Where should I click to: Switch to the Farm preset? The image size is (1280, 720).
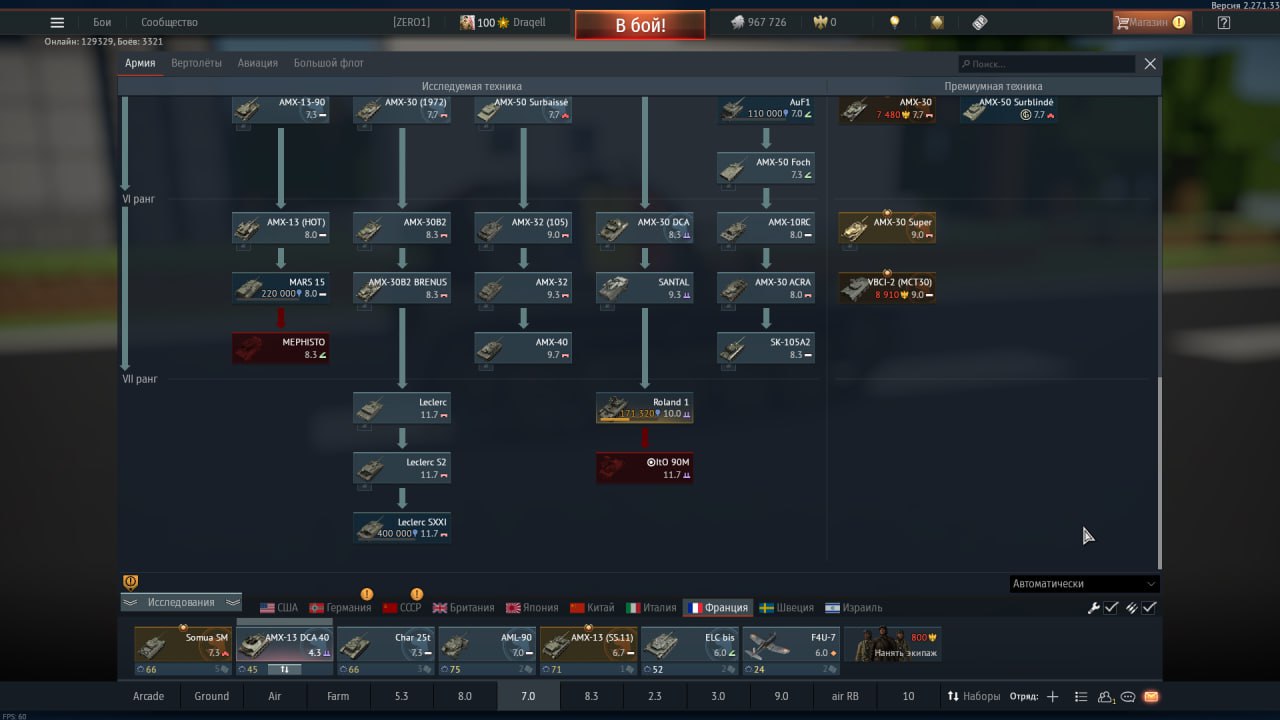point(338,696)
